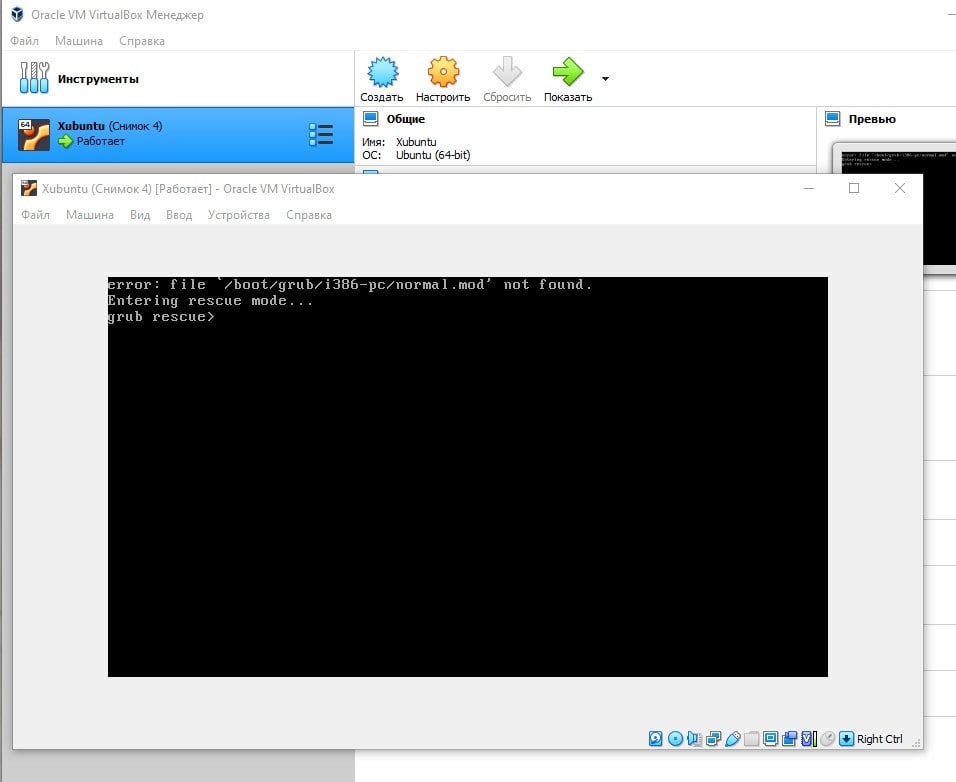
Task: Click the Xubuntu name value in Общие
Action: pyautogui.click(x=416, y=142)
